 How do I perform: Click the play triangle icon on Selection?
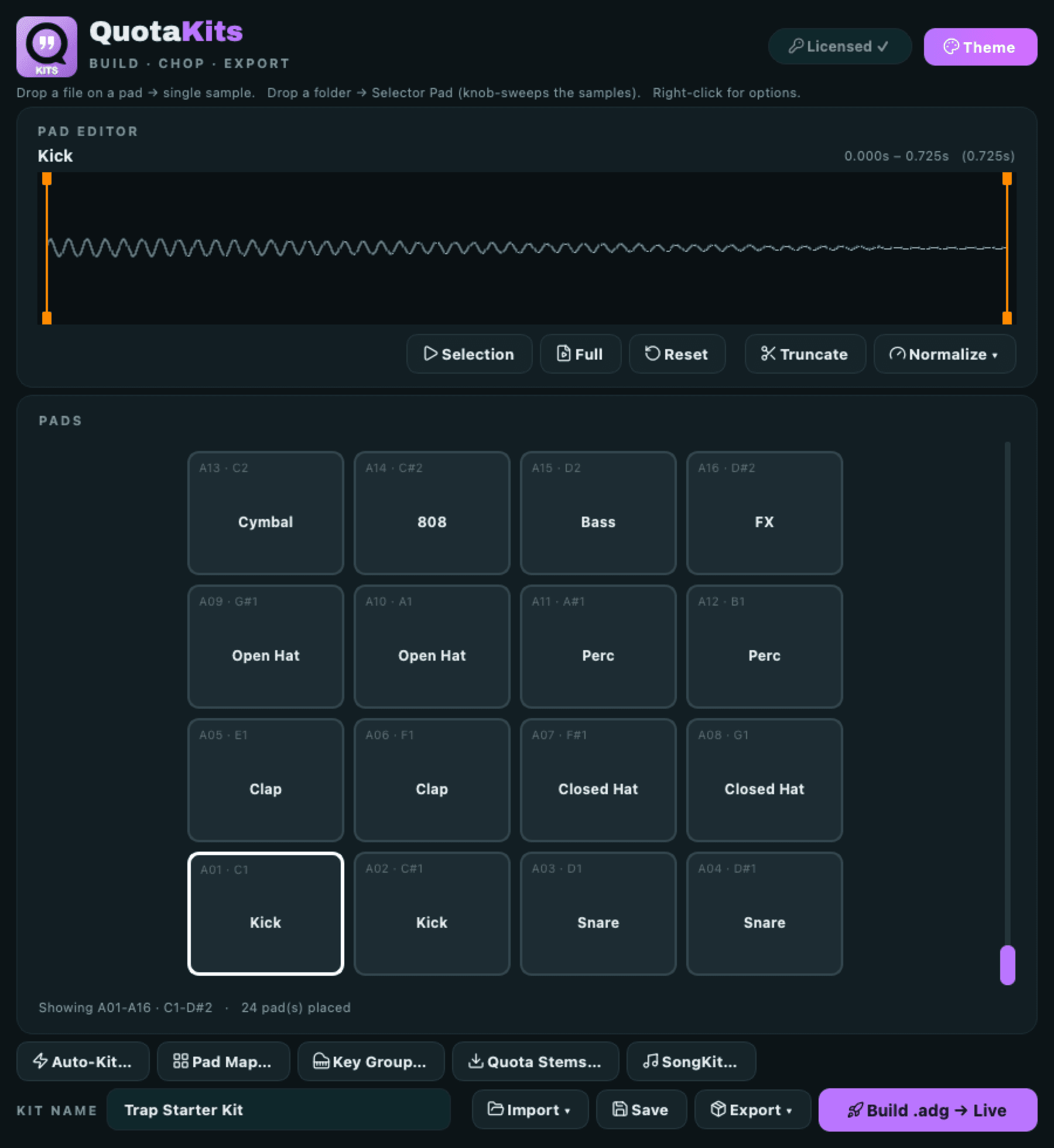(x=430, y=354)
